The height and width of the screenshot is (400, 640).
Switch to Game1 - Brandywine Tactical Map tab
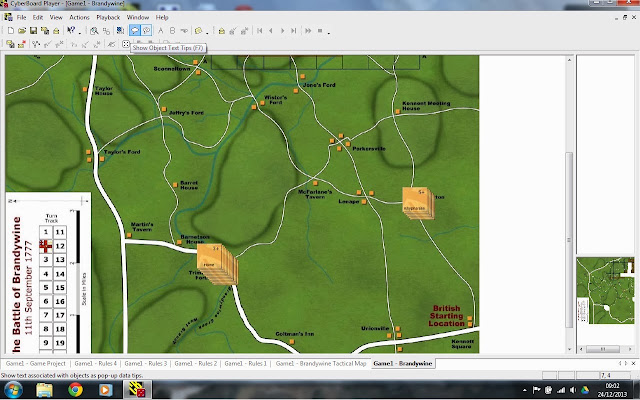(321, 363)
